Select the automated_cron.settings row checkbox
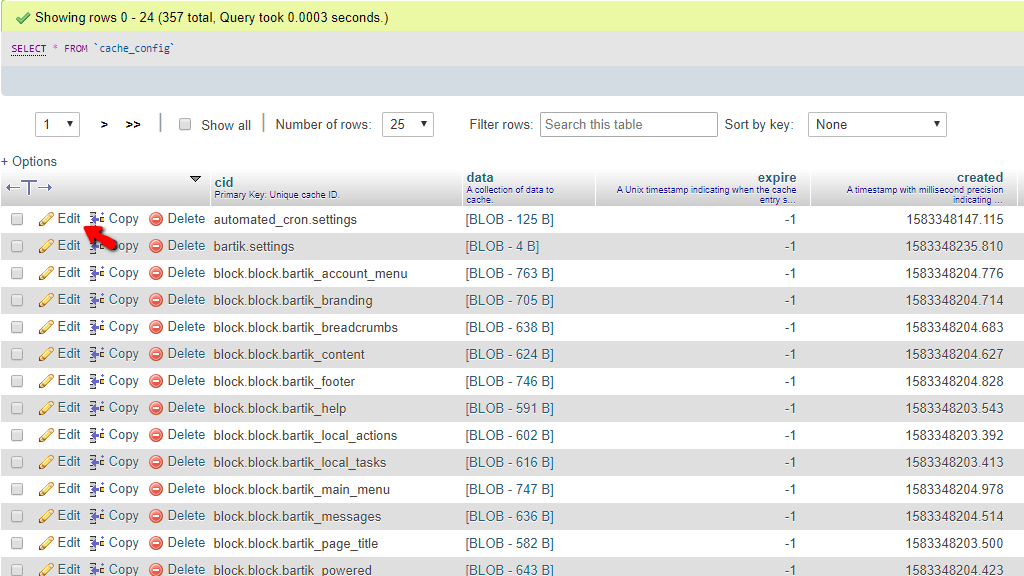Image resolution: width=1024 pixels, height=576 pixels. point(17,219)
